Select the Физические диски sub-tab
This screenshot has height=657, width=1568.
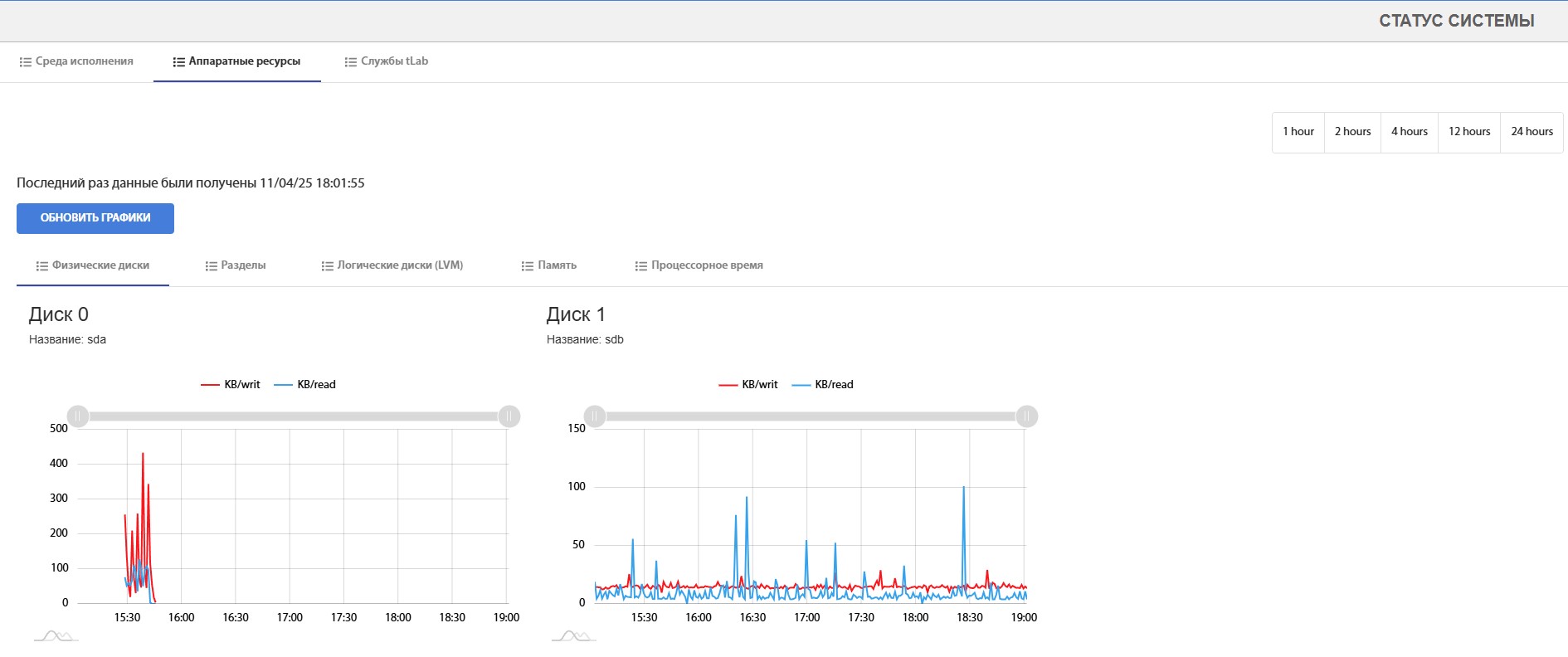(93, 265)
